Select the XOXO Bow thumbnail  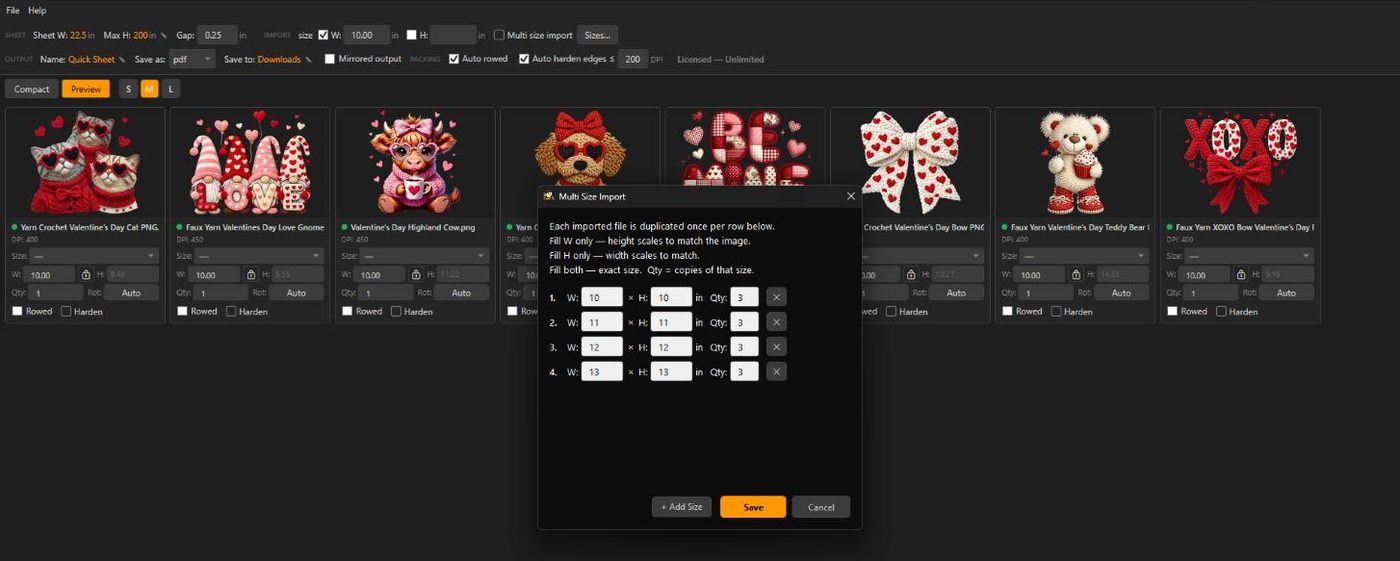[x=1240, y=163]
